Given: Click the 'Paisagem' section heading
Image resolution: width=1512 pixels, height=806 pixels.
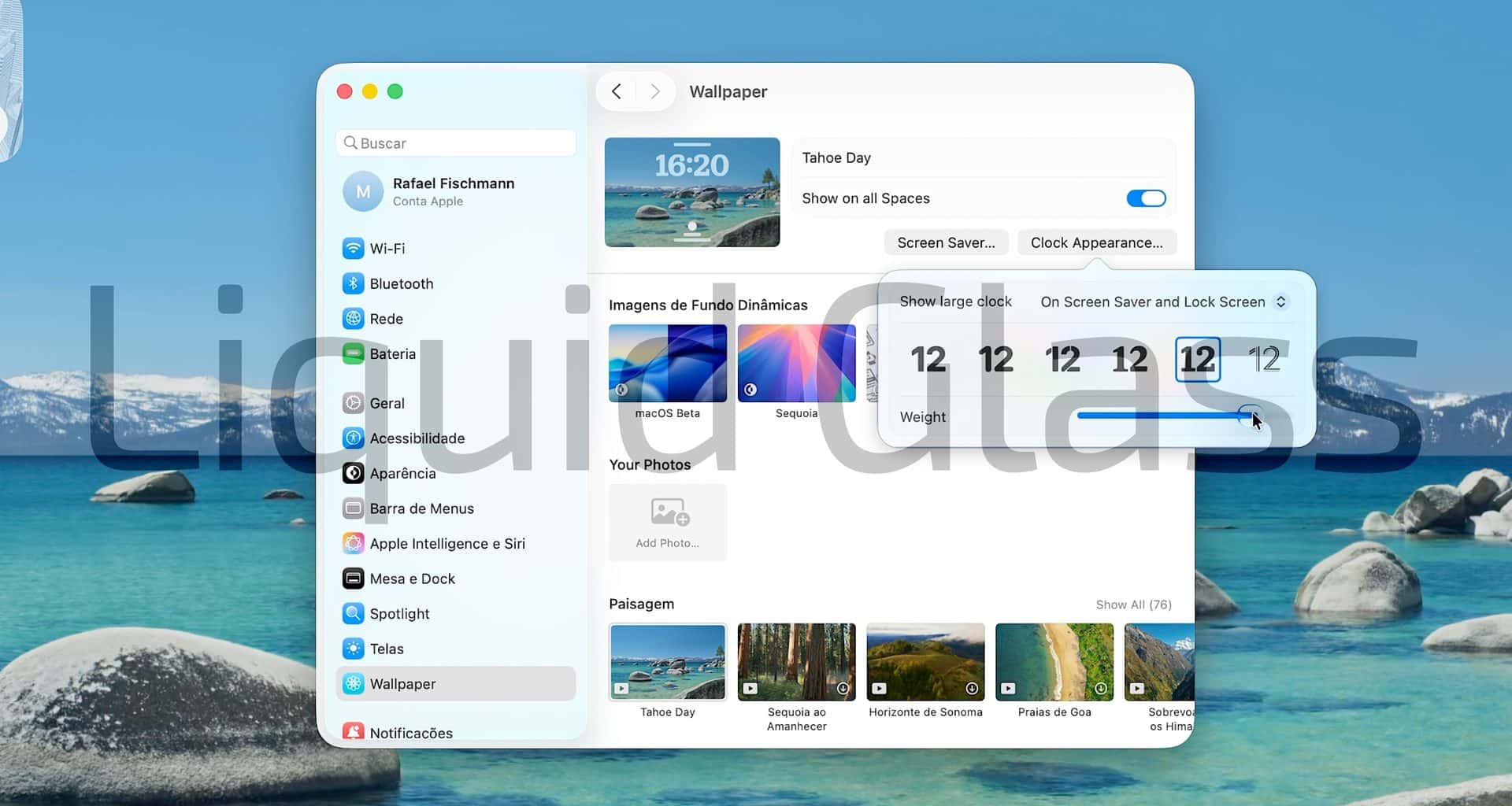Looking at the screenshot, I should coord(641,604).
